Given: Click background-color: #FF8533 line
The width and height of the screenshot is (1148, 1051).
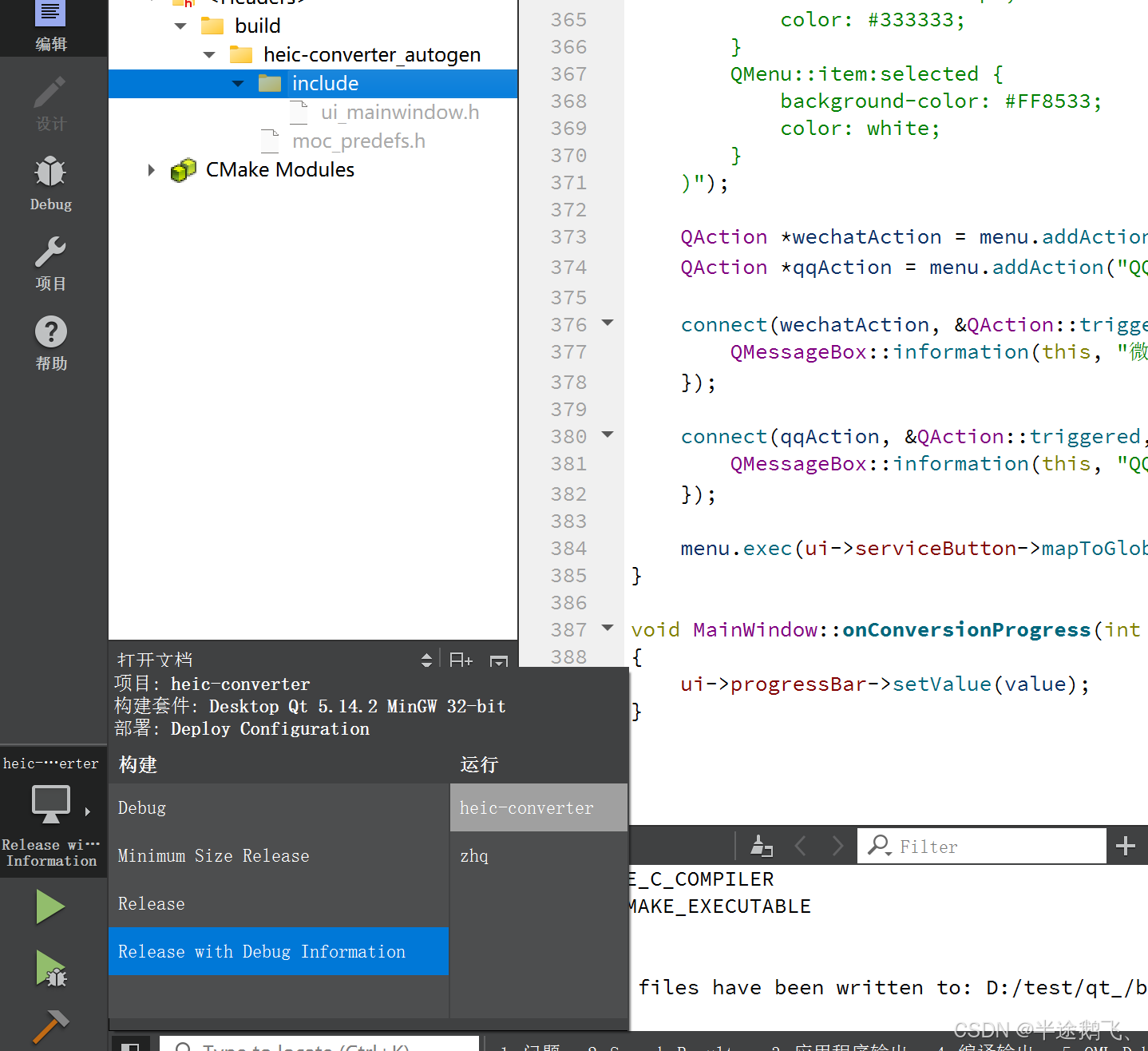Looking at the screenshot, I should 941,101.
